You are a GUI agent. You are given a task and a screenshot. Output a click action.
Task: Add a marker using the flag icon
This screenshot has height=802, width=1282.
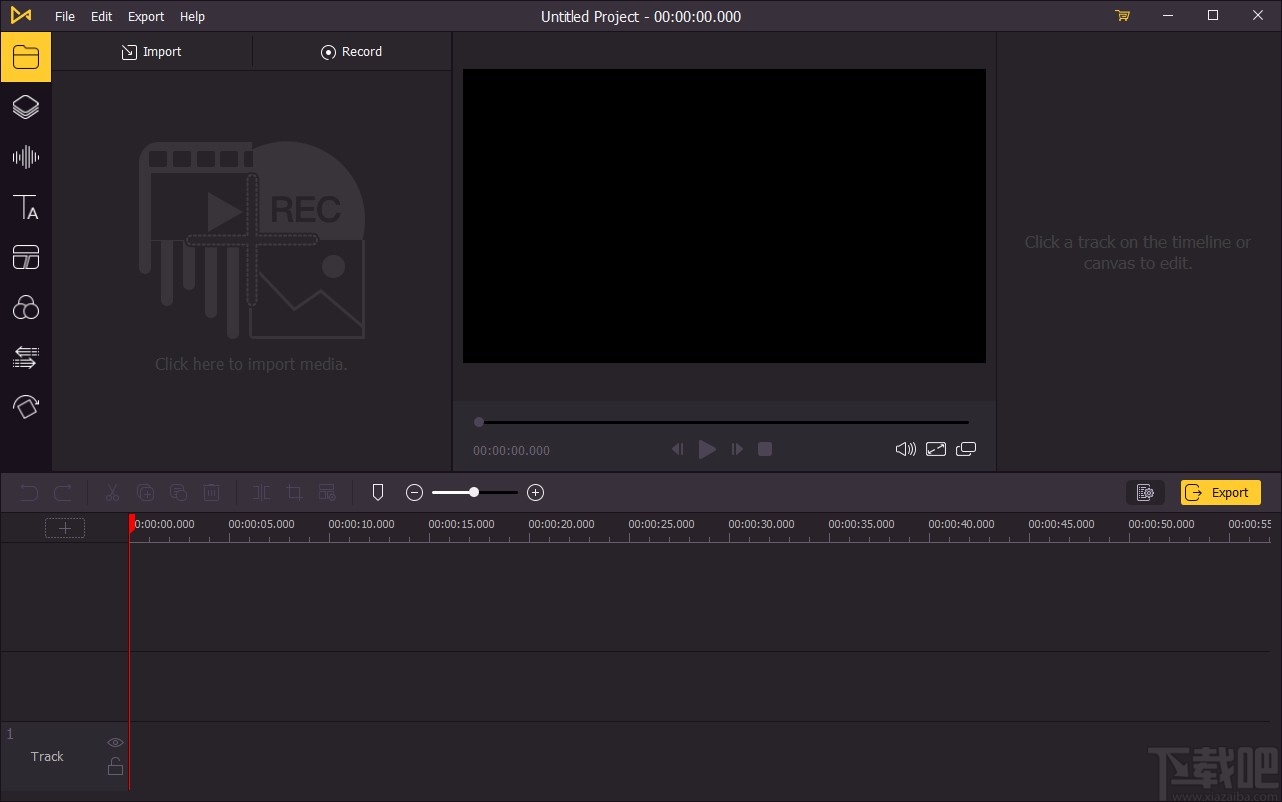click(378, 492)
